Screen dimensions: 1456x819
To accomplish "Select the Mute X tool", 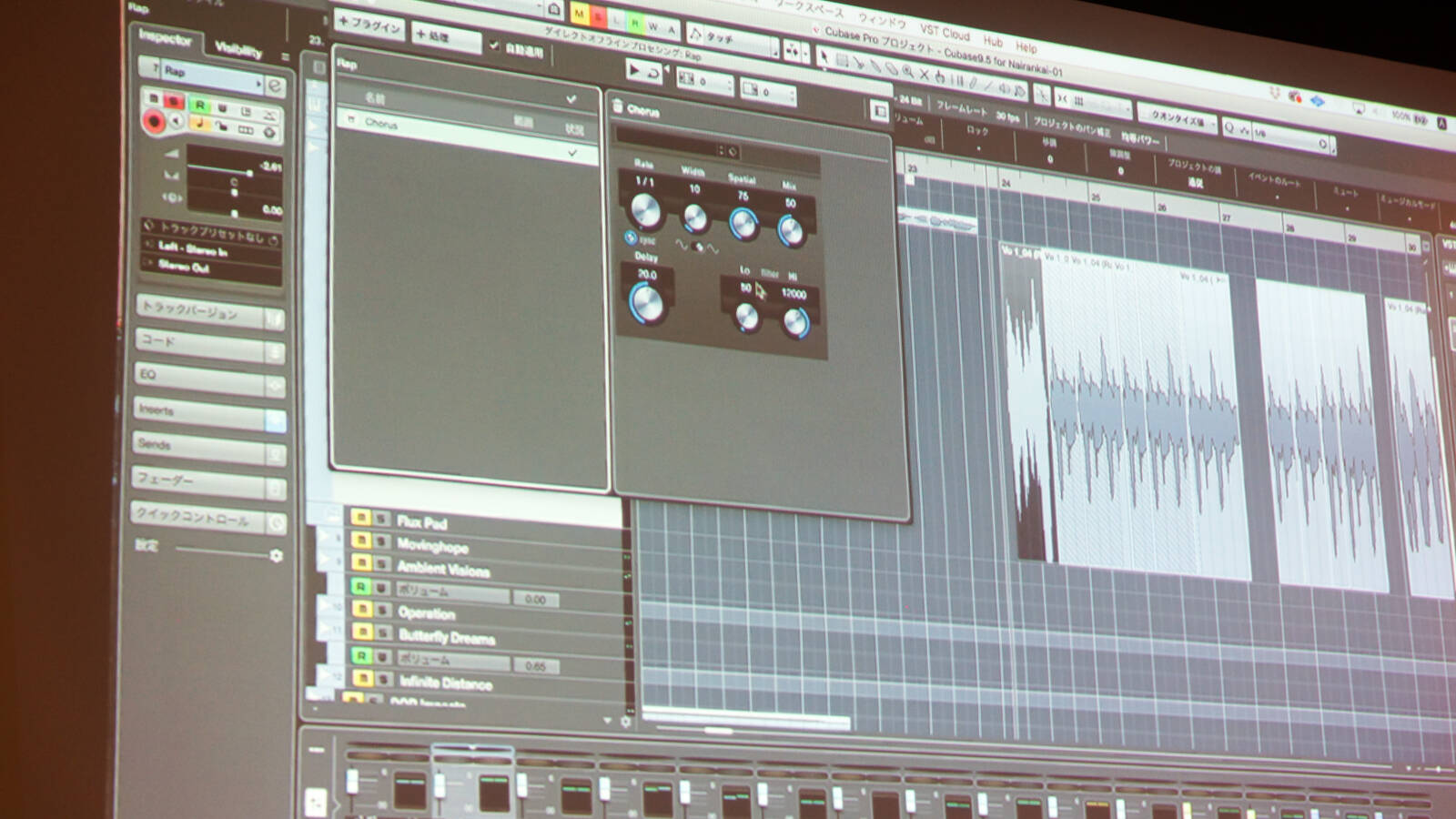I will tap(924, 75).
